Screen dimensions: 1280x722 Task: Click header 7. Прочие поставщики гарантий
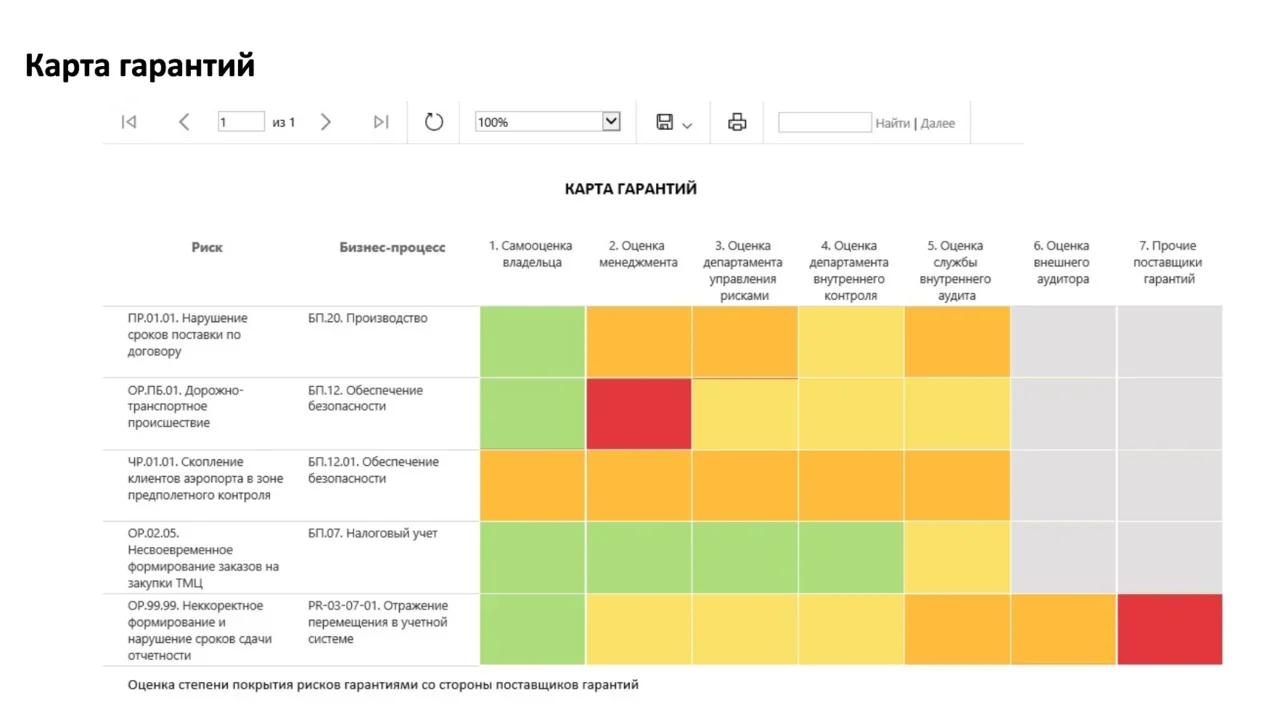point(1169,262)
